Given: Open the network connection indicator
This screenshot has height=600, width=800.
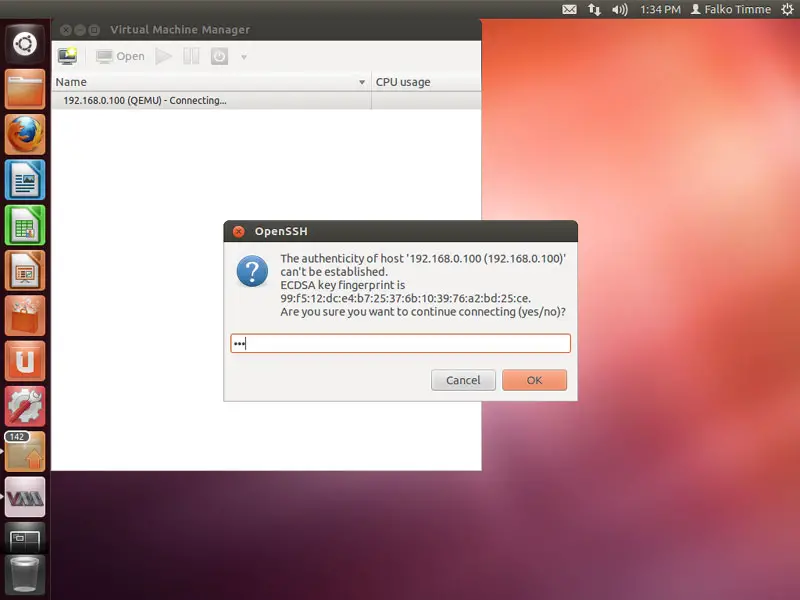Looking at the screenshot, I should pyautogui.click(x=594, y=9).
